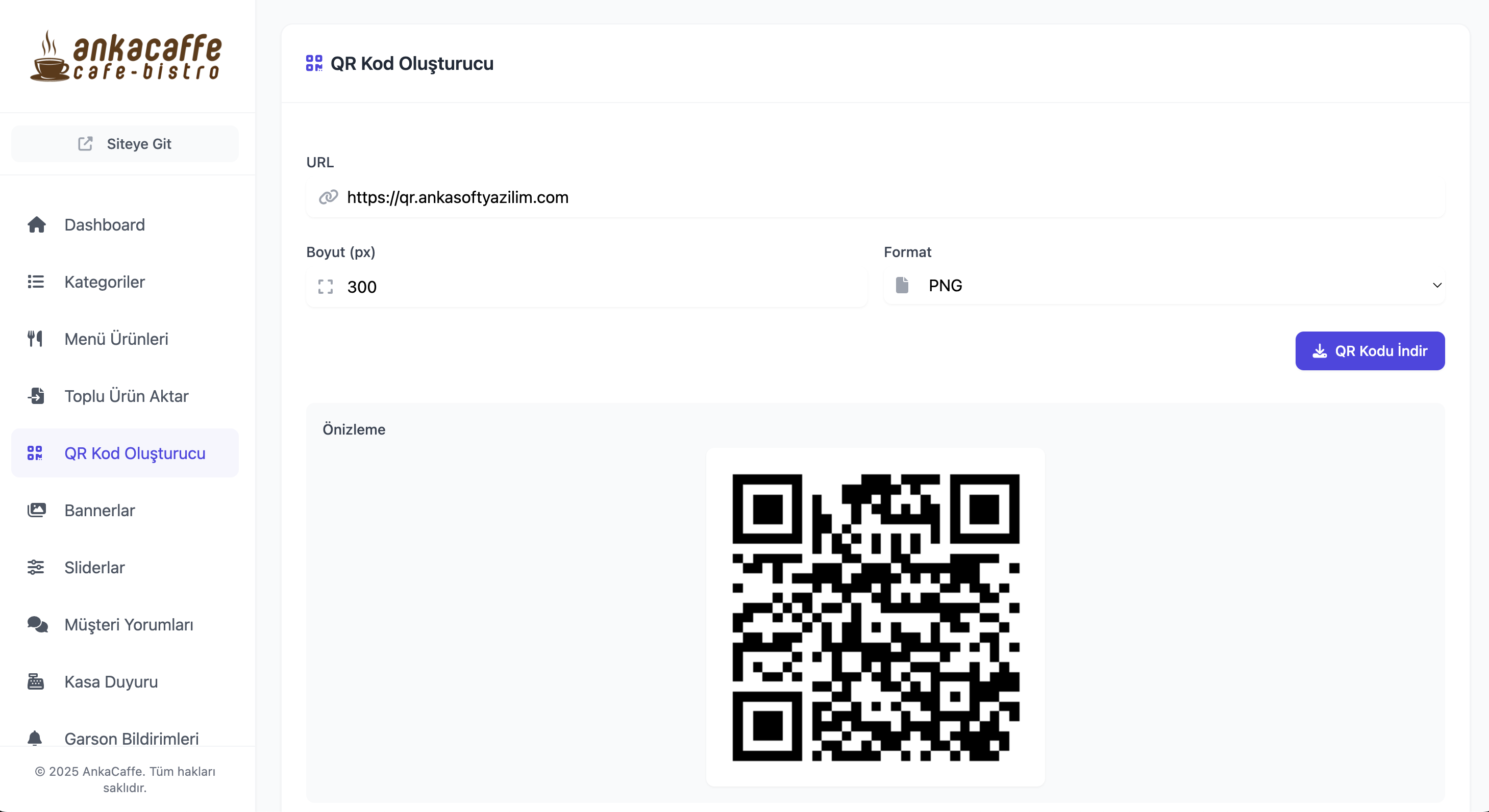Viewport: 1489px width, 812px height.
Task: Visit the site via Siteye Git
Action: tap(125, 144)
